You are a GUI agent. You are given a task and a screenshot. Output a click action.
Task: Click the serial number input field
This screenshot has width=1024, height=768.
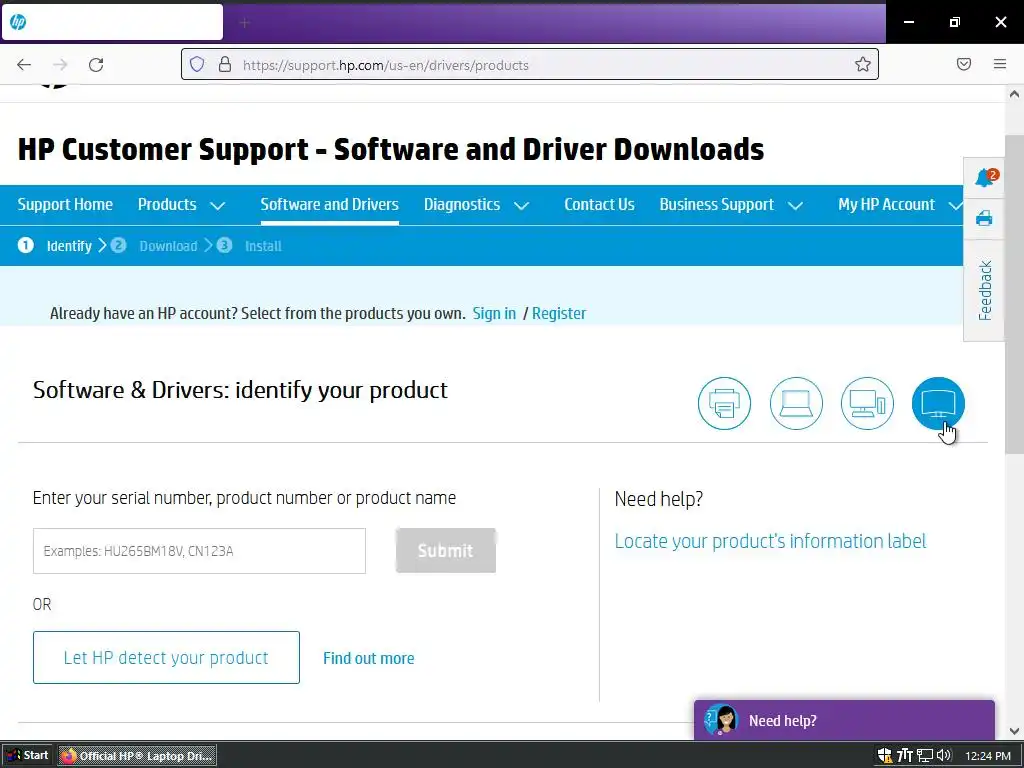[x=199, y=551]
